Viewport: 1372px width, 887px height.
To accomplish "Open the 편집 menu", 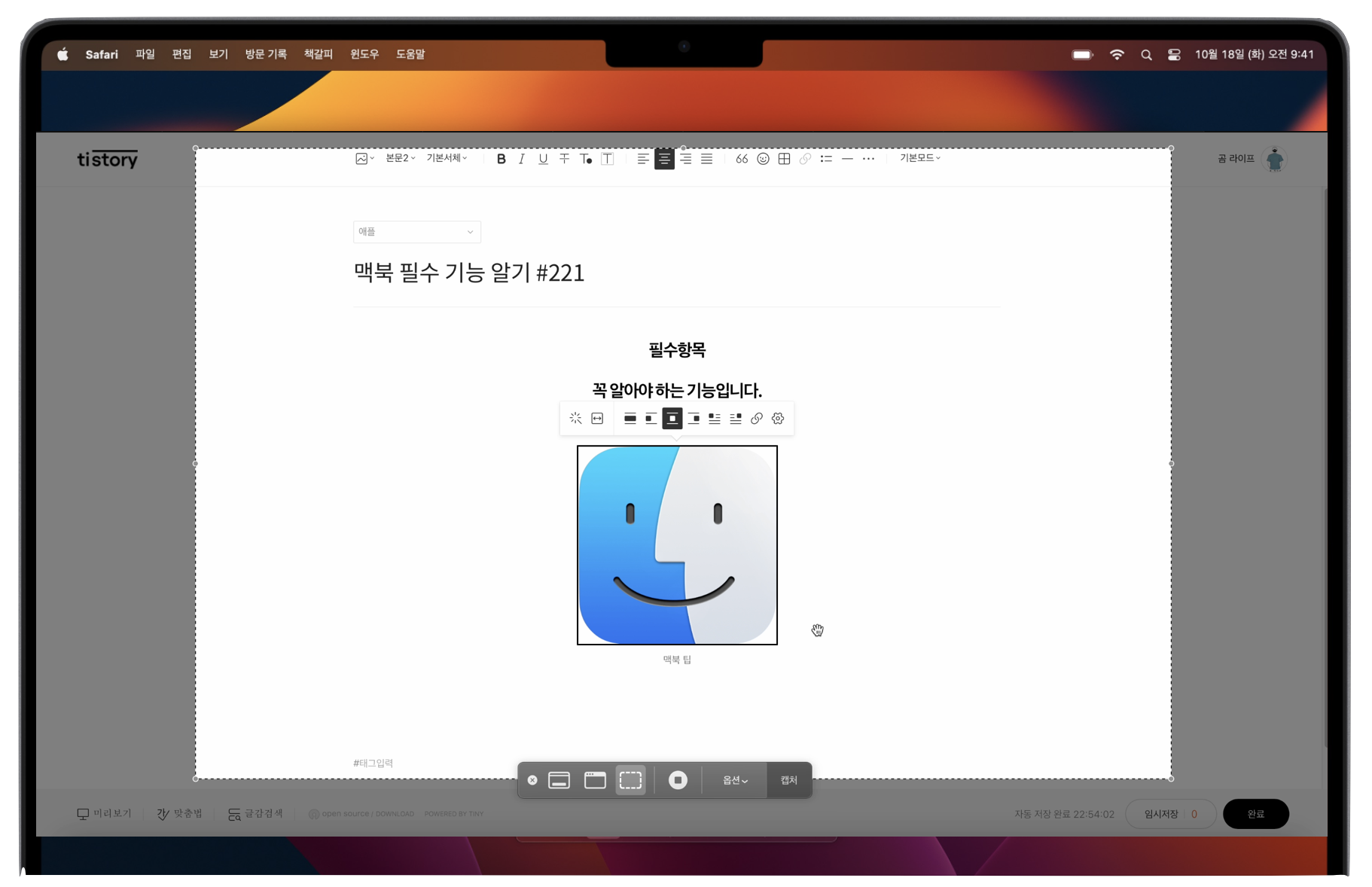I will (x=181, y=54).
